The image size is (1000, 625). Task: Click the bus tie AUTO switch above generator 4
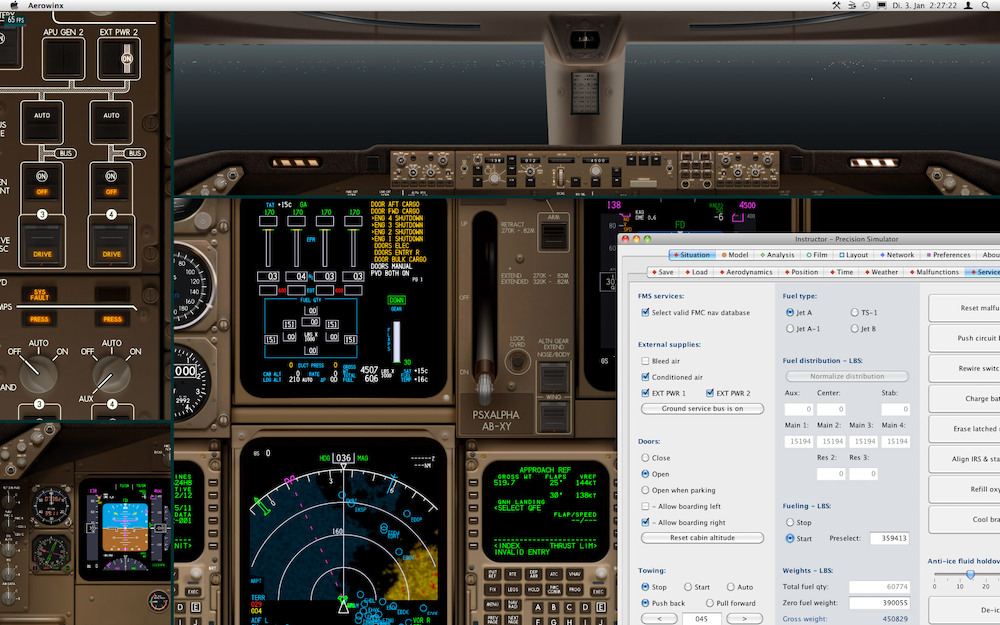coord(112,122)
